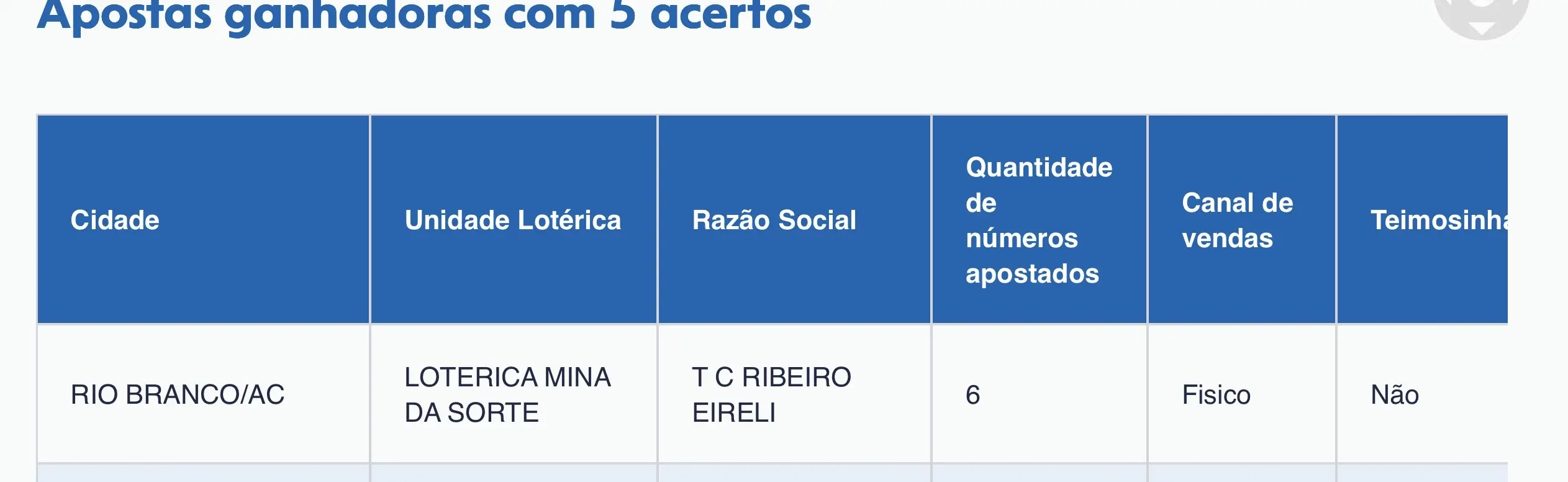Click the Canal de vendas column header

coord(1242,220)
